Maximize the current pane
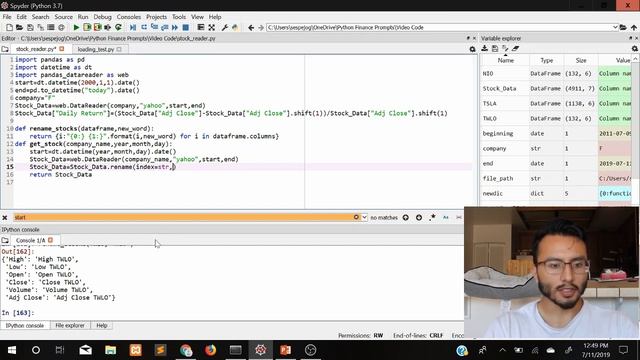Viewport: 640px width, 360px height. [211, 27]
